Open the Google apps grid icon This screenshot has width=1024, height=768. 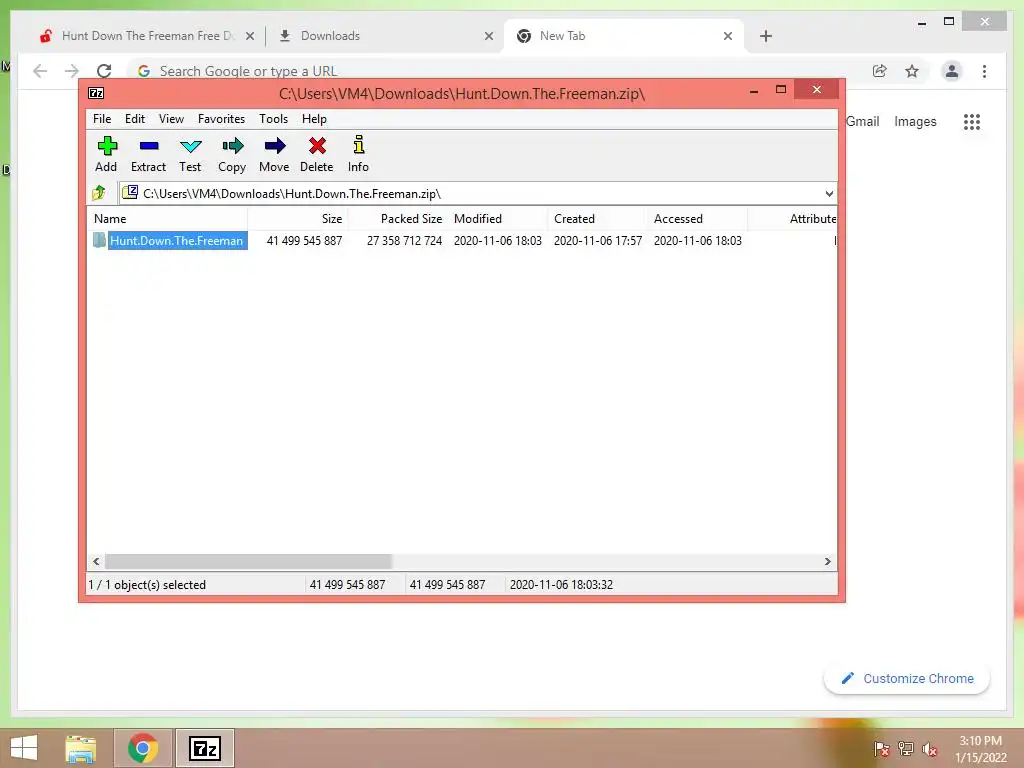pyautogui.click(x=972, y=121)
